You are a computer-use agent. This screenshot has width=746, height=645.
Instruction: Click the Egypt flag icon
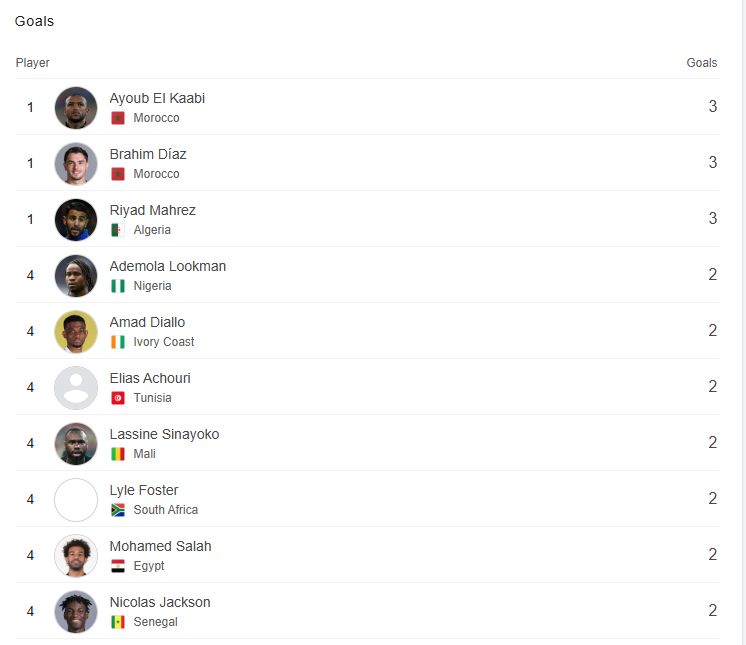[x=118, y=566]
